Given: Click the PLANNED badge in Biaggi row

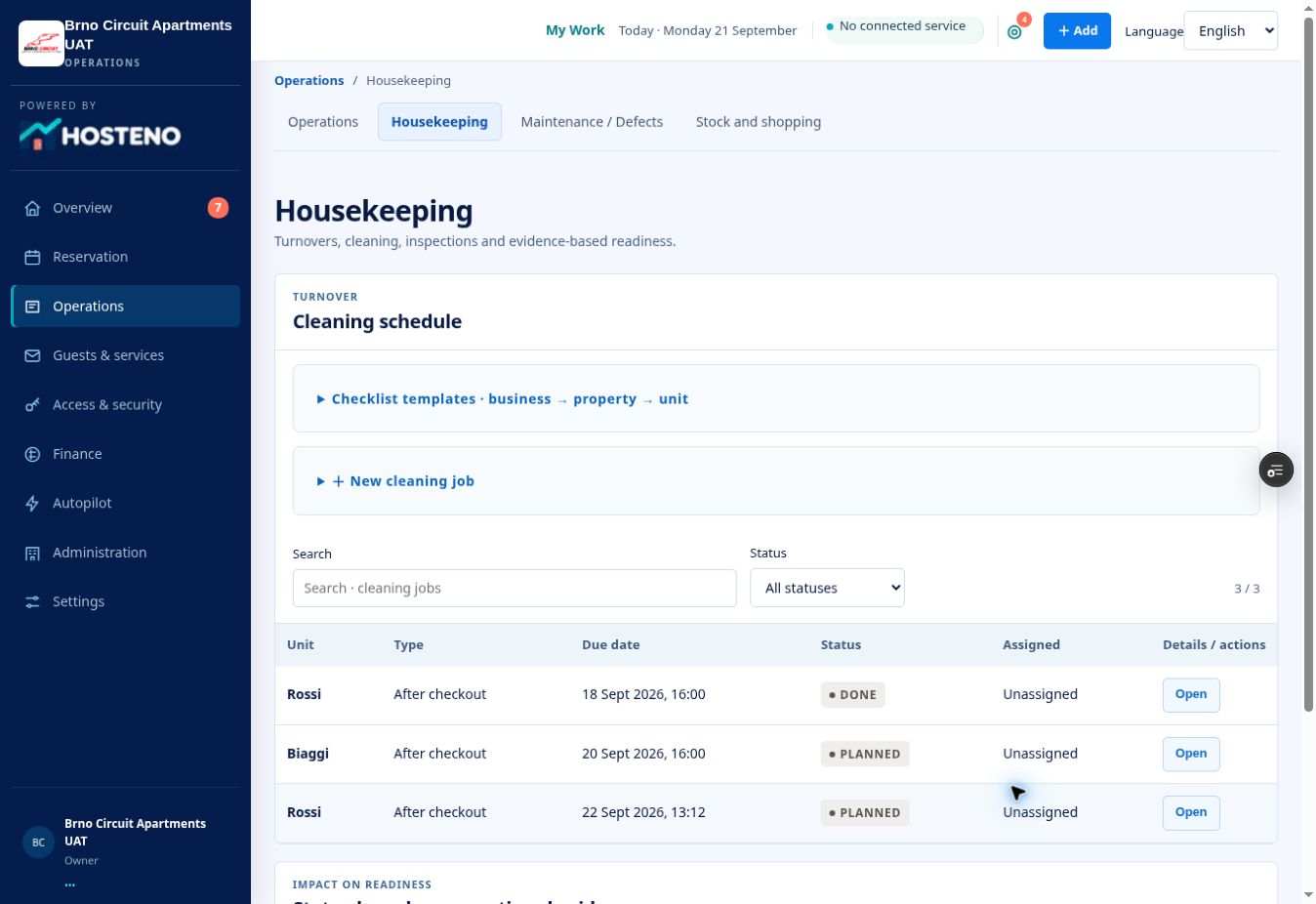Looking at the screenshot, I should pyautogui.click(x=865, y=754).
